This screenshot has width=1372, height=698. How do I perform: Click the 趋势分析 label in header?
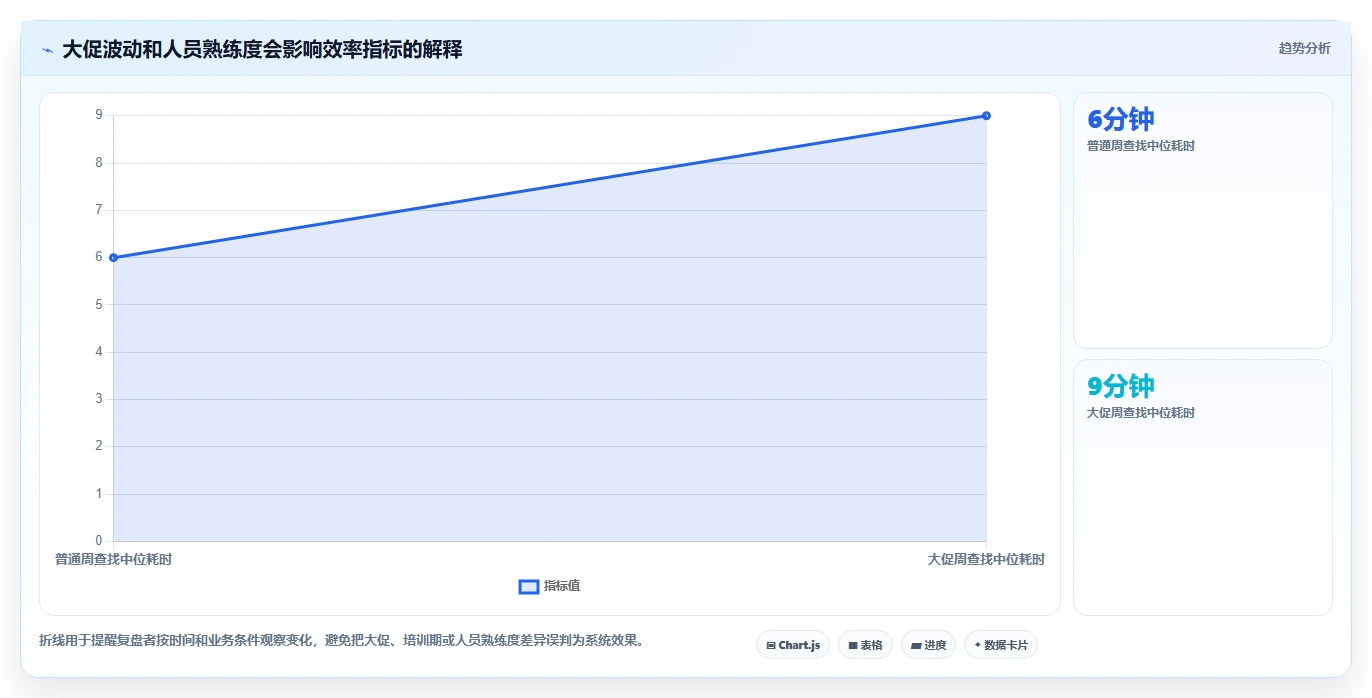tap(1304, 48)
